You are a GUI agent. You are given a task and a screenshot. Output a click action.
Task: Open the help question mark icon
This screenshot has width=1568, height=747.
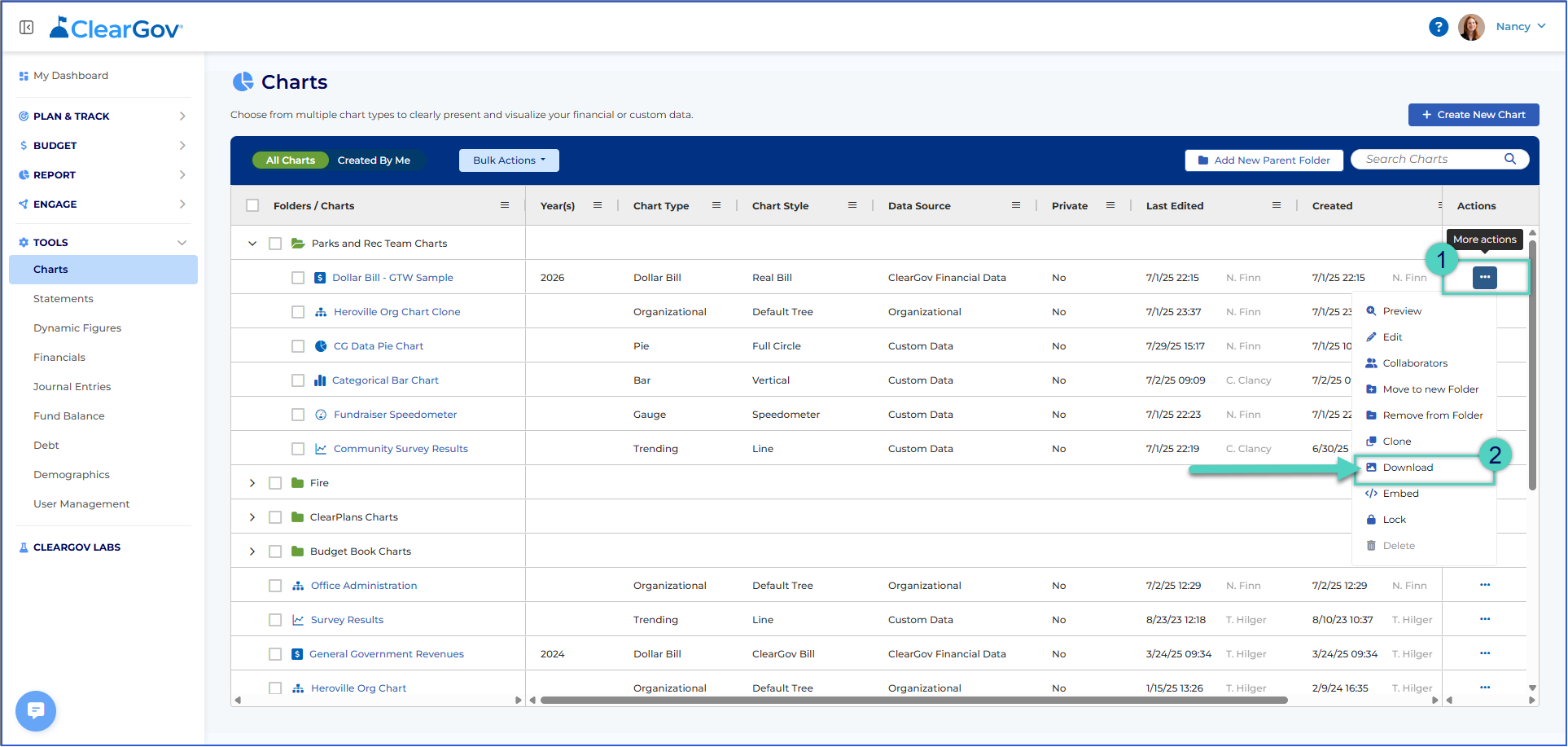[1439, 27]
